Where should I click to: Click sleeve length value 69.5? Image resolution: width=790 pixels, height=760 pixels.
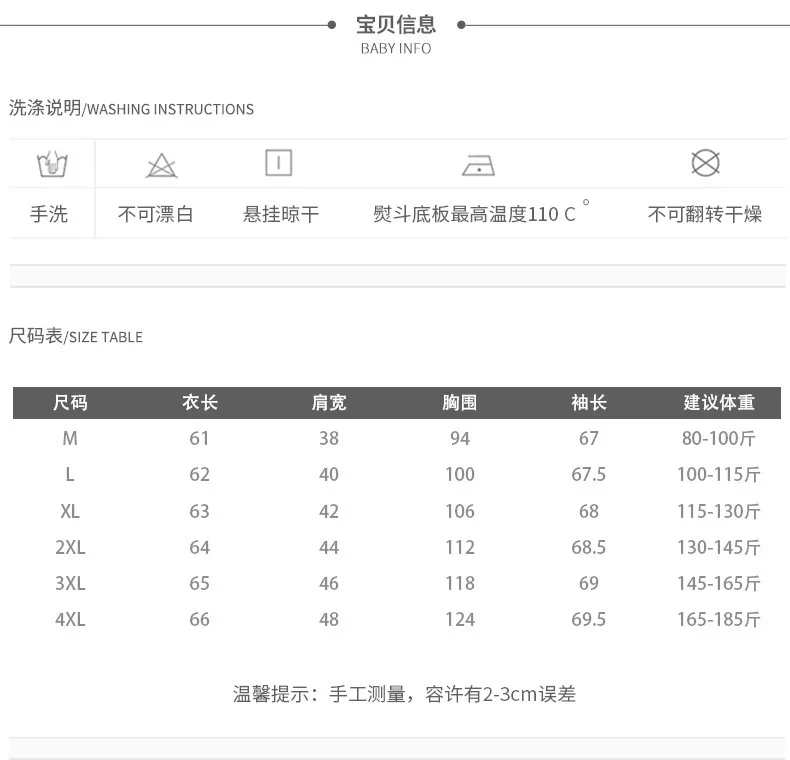(x=589, y=619)
